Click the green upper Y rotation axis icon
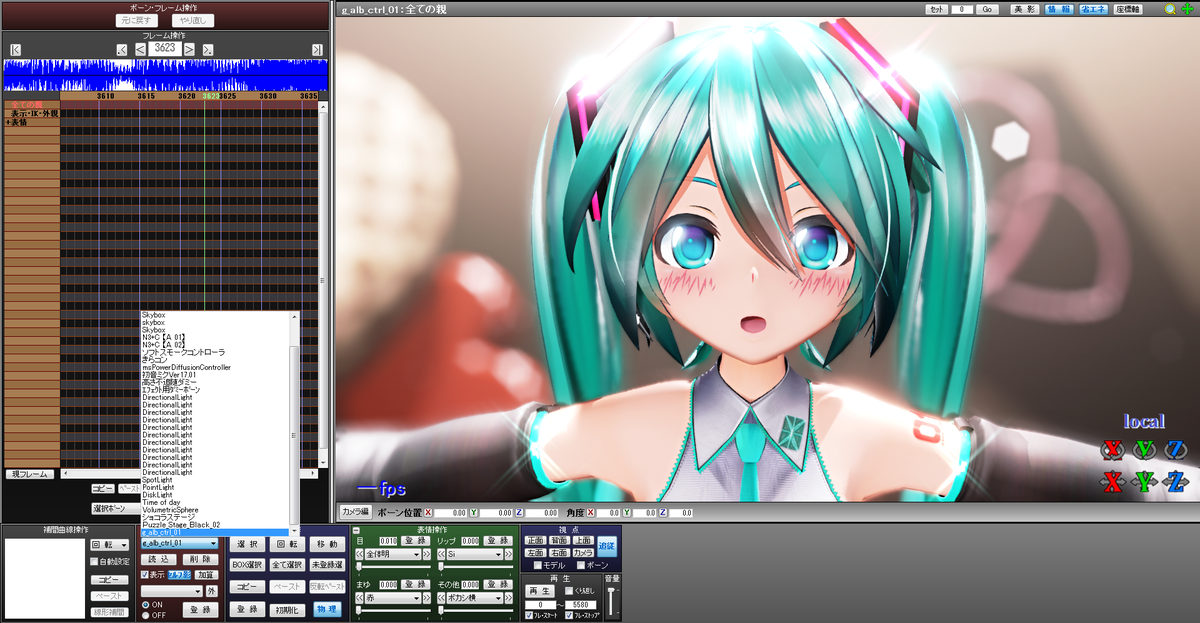 tap(1144, 448)
